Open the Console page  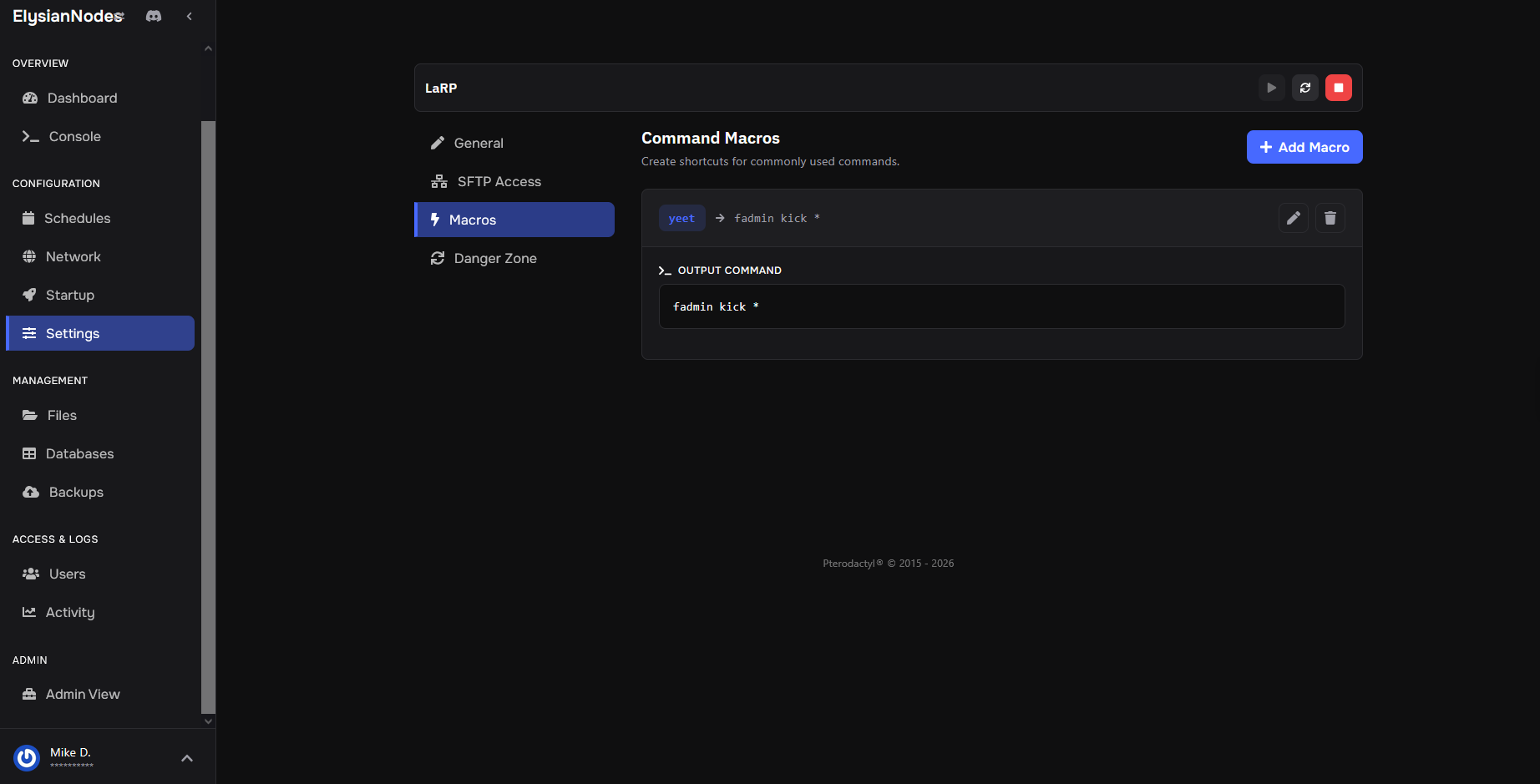pos(100,136)
